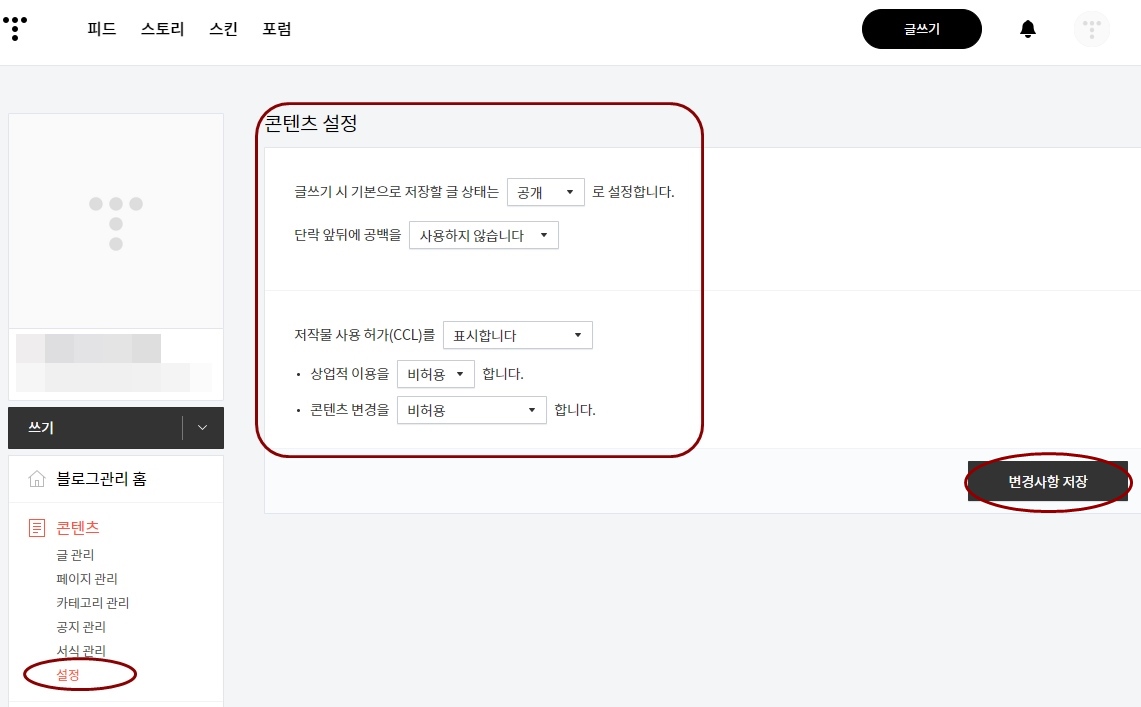
Task: Open the 사용하지 않습니다 paragraph spacing dropdown
Action: [x=483, y=235]
